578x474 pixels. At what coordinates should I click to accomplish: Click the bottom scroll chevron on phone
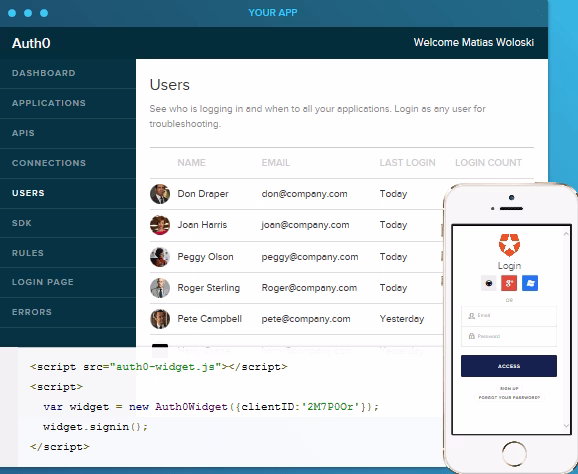[566, 426]
